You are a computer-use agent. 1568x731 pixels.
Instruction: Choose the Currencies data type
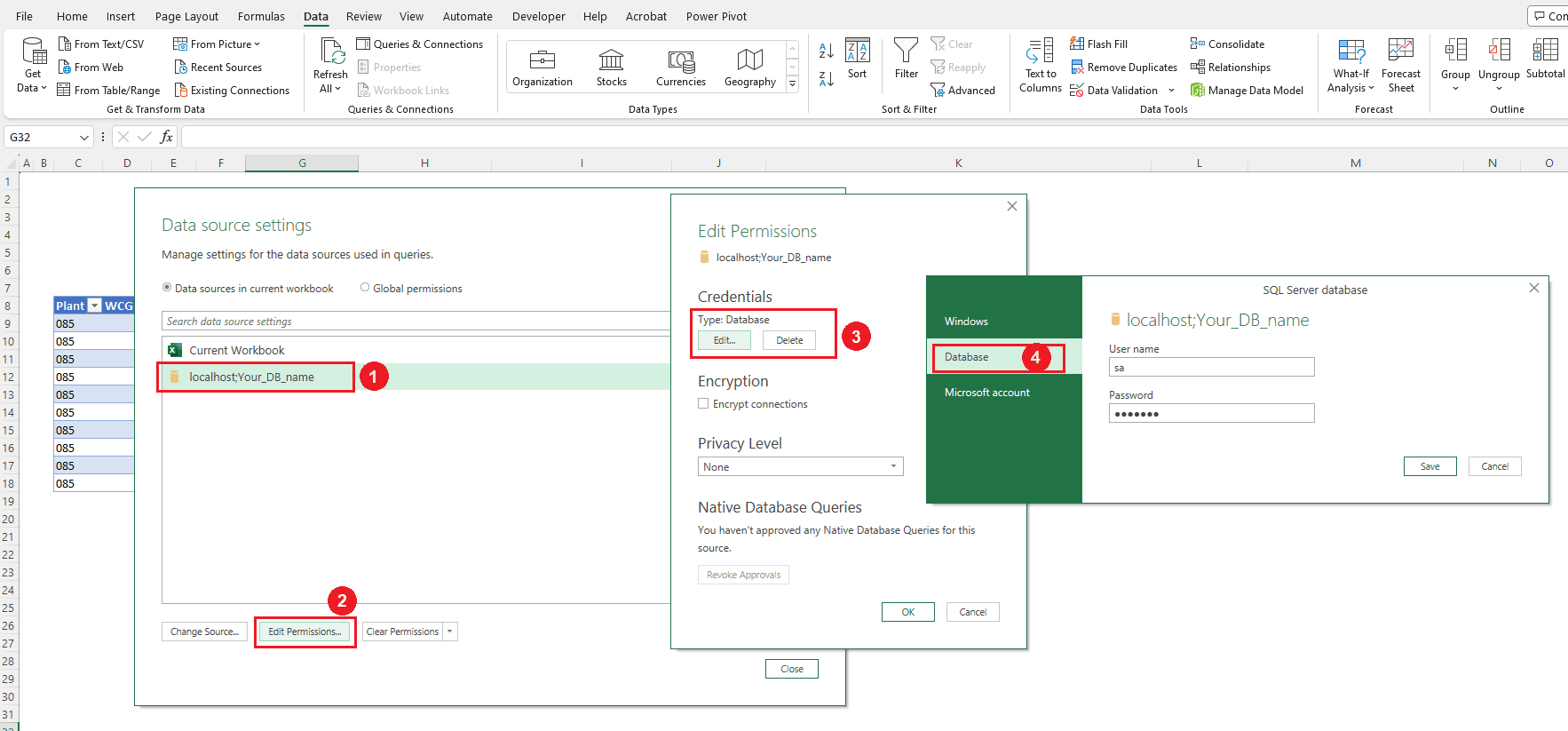680,68
